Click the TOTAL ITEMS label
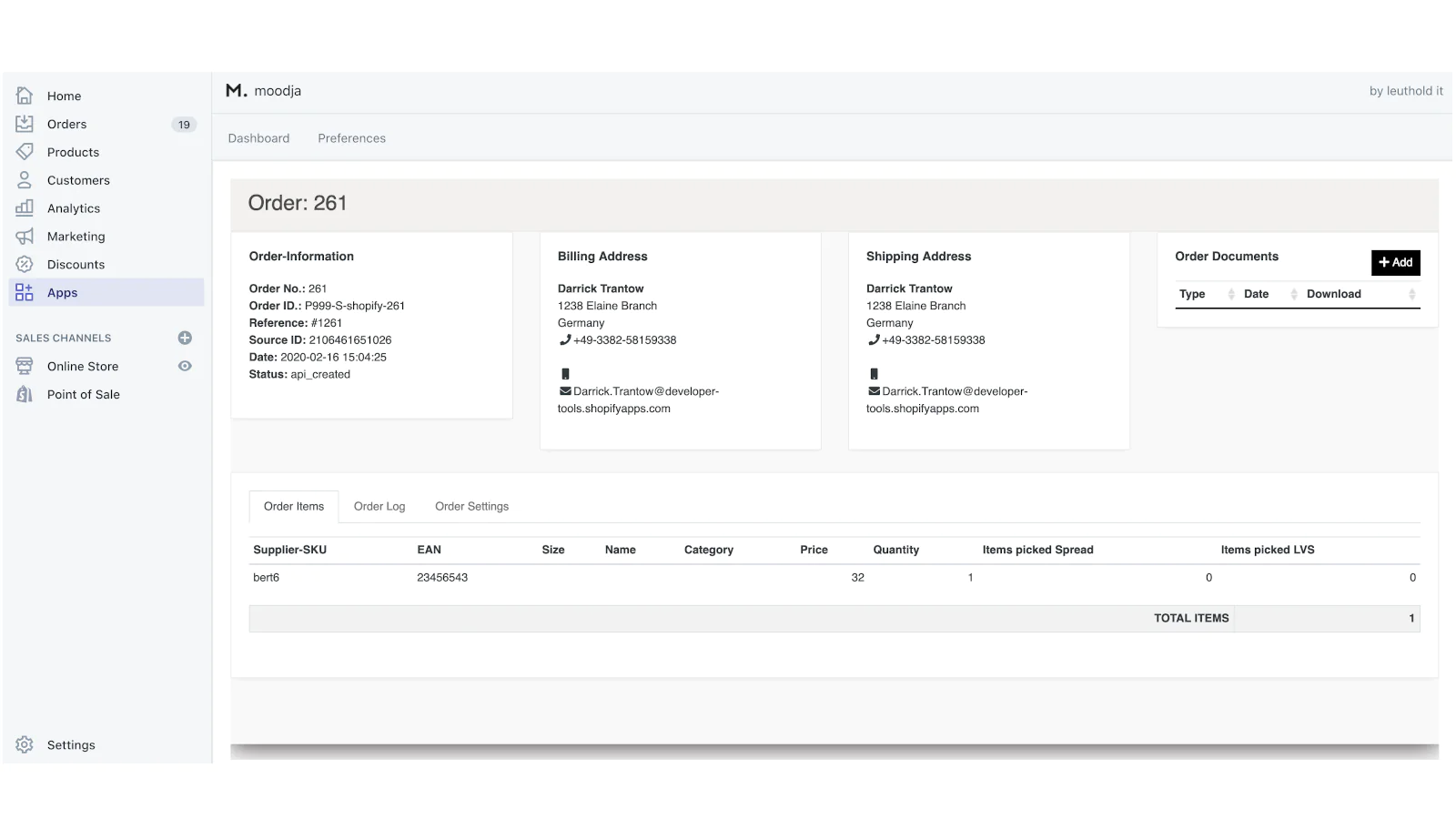Screen dimensions: 1456x819 1191,619
